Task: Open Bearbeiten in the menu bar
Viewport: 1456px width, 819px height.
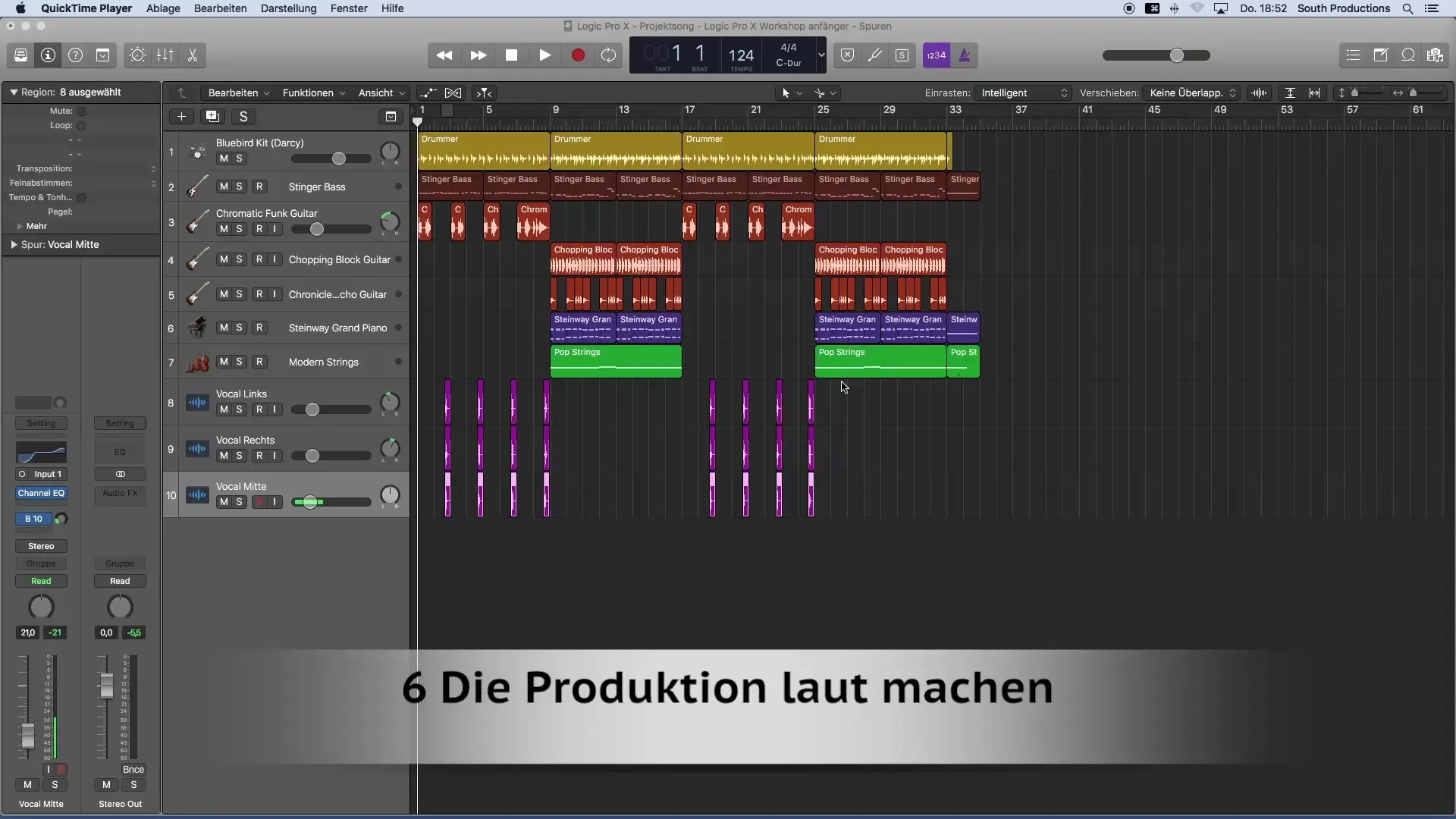Action: 220,8
